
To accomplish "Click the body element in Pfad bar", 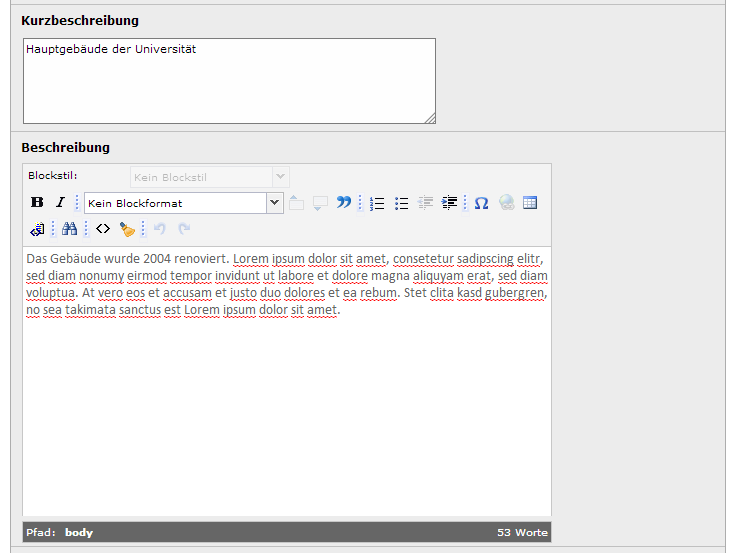I will pyautogui.click(x=79, y=532).
